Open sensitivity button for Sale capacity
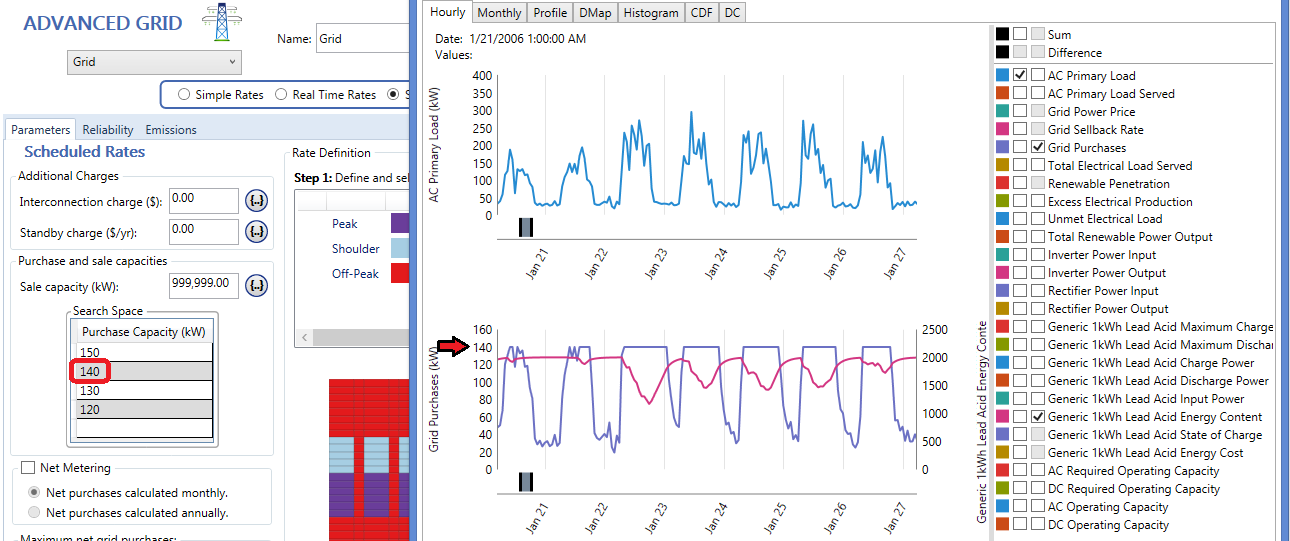 coord(257,286)
